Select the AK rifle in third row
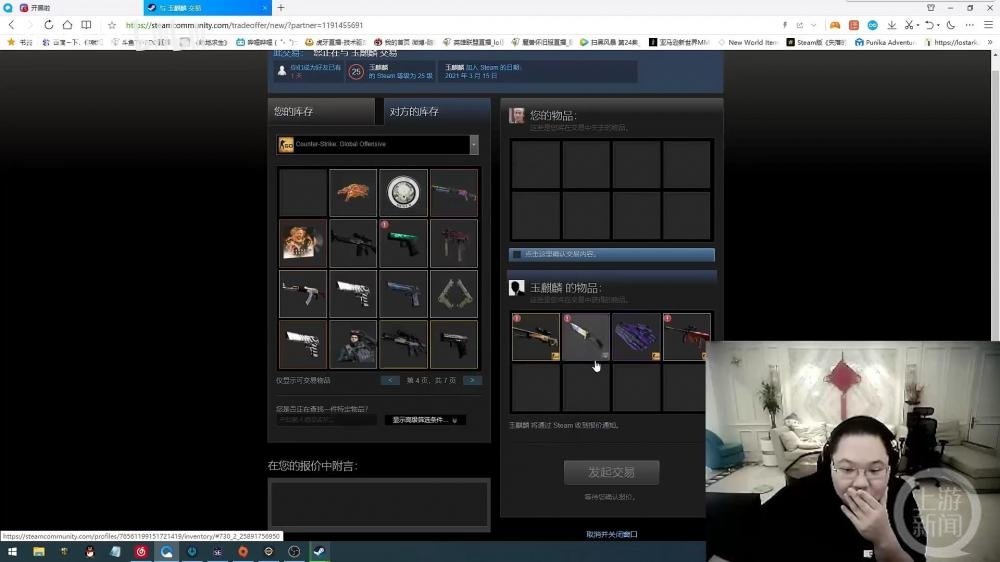1000x562 pixels. 302,293
